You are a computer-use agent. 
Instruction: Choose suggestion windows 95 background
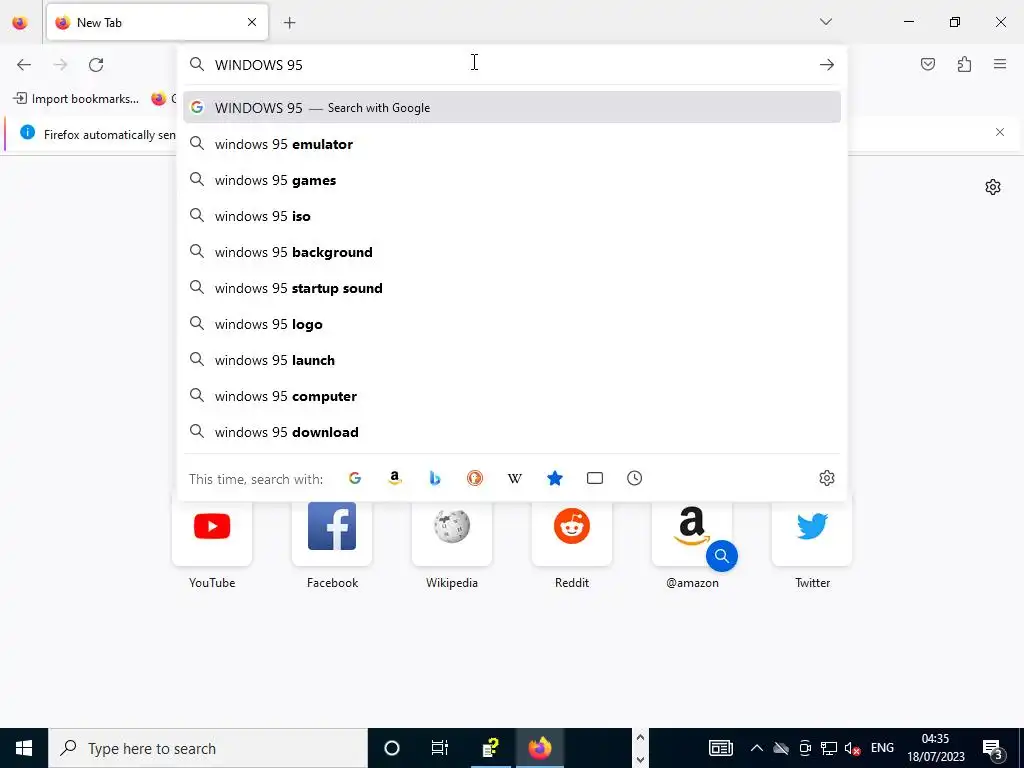click(512, 252)
